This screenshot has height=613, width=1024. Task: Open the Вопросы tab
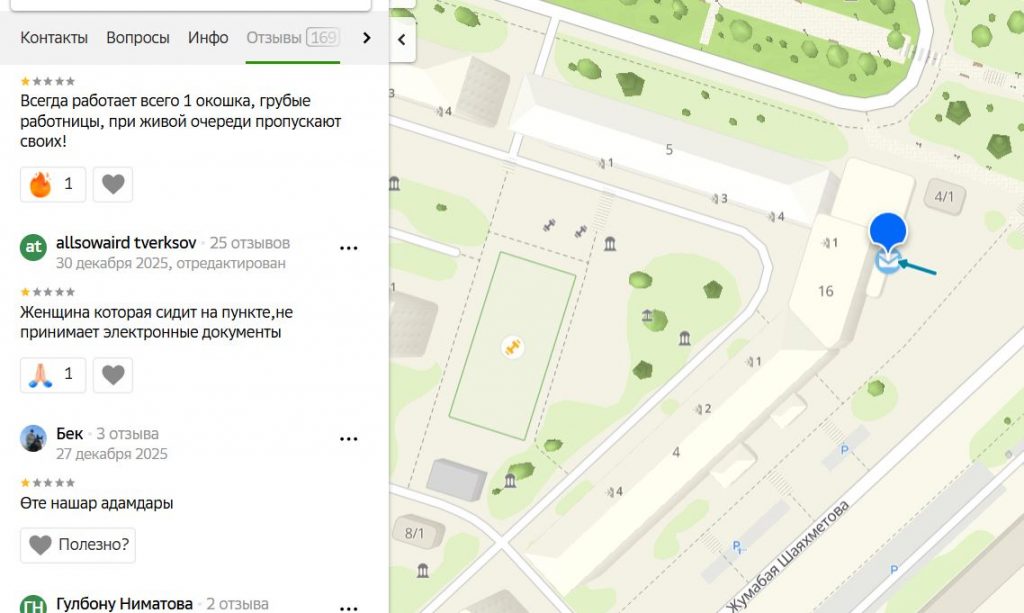click(137, 38)
